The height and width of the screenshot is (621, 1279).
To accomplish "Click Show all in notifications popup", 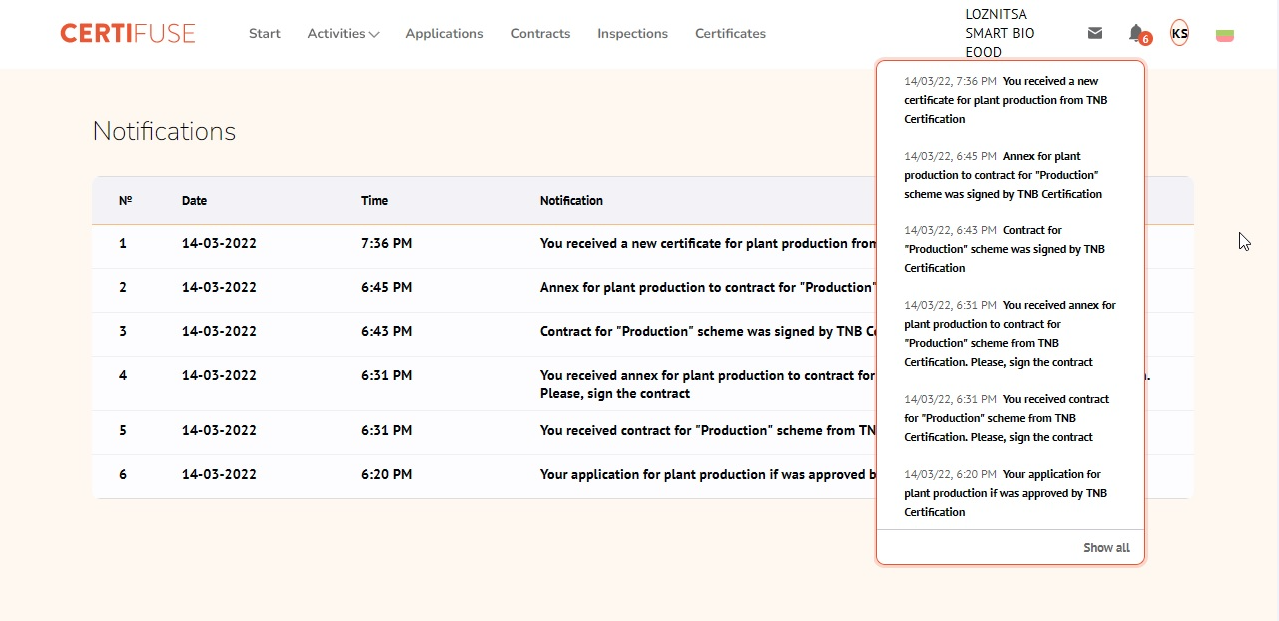I will 1106,548.
